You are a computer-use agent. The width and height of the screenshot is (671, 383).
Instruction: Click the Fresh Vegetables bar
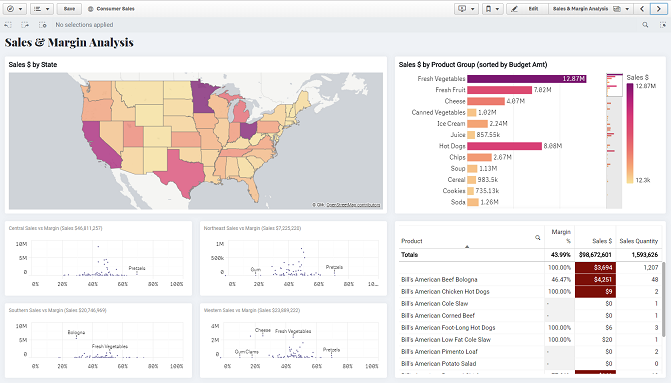click(x=527, y=79)
